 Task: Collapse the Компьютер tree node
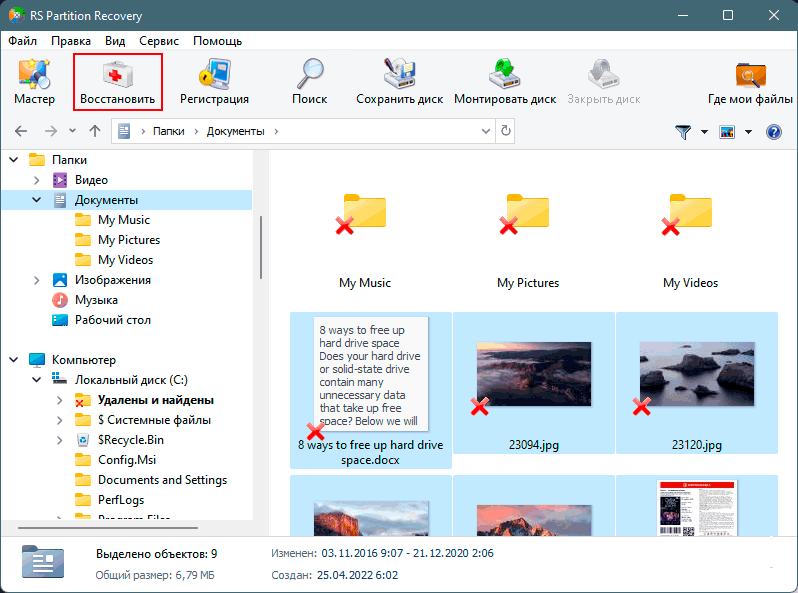[x=14, y=360]
